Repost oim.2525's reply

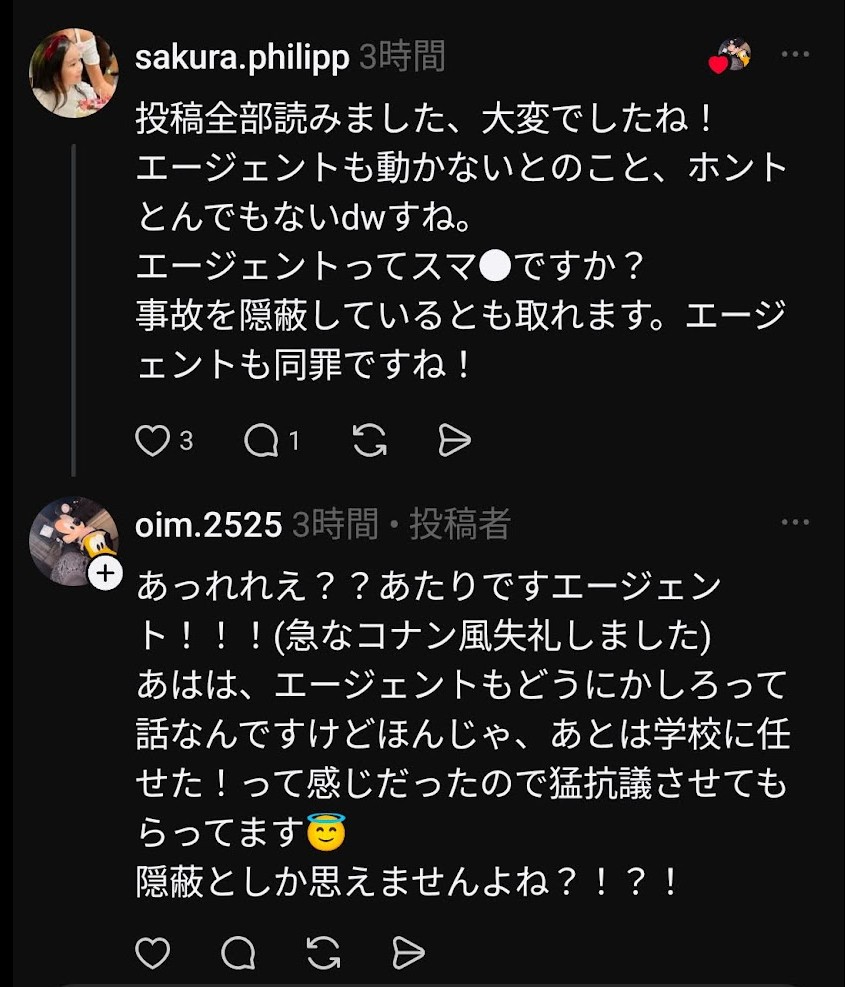point(324,952)
